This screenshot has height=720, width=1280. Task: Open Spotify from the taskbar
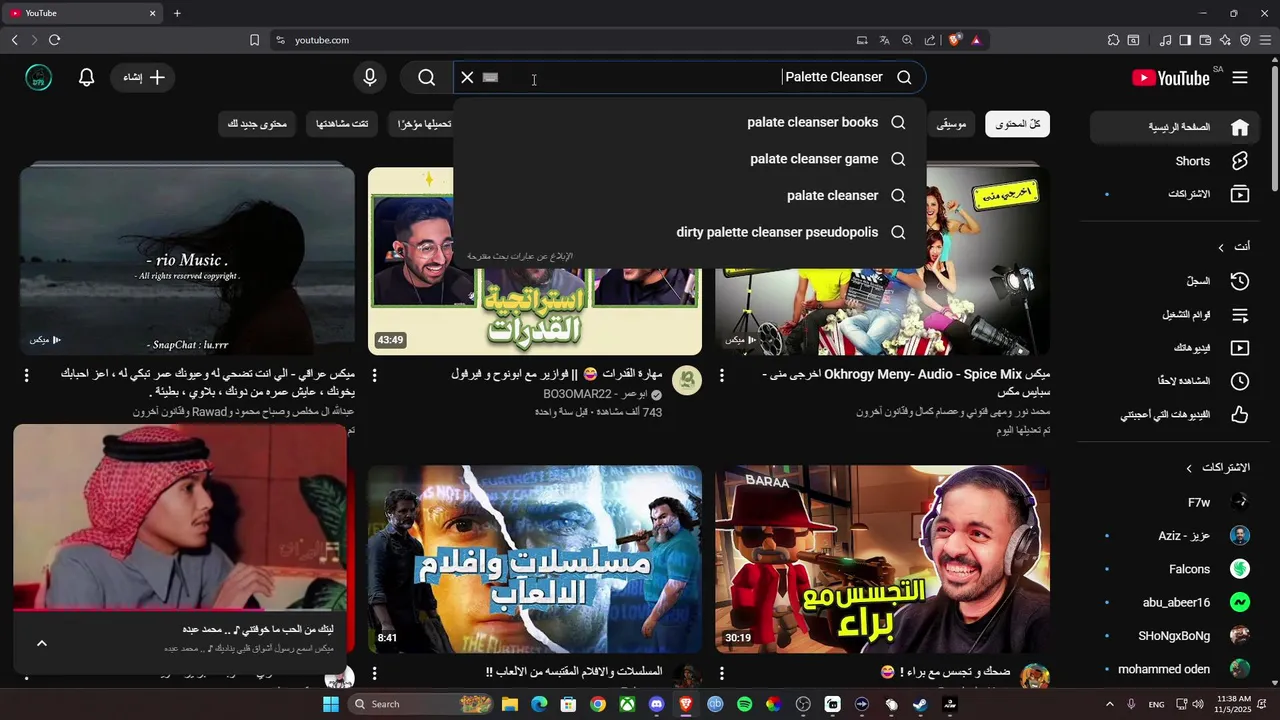[744, 704]
